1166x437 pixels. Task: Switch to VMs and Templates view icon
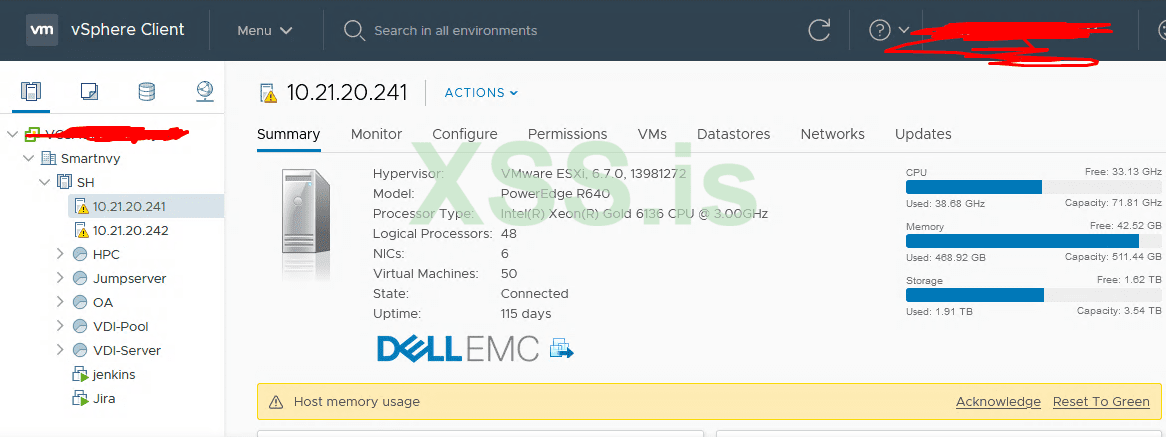click(89, 92)
